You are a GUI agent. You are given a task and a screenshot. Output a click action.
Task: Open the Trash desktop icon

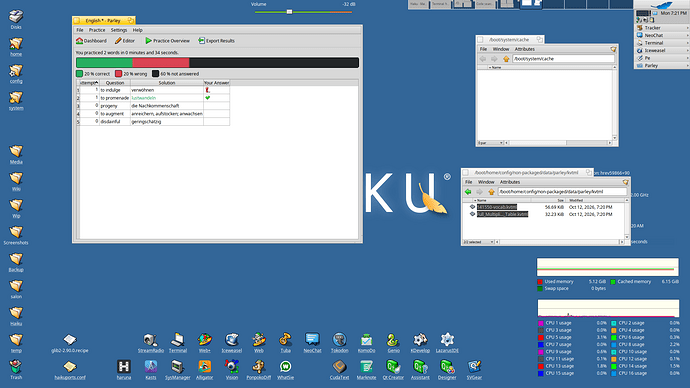tap(16, 369)
